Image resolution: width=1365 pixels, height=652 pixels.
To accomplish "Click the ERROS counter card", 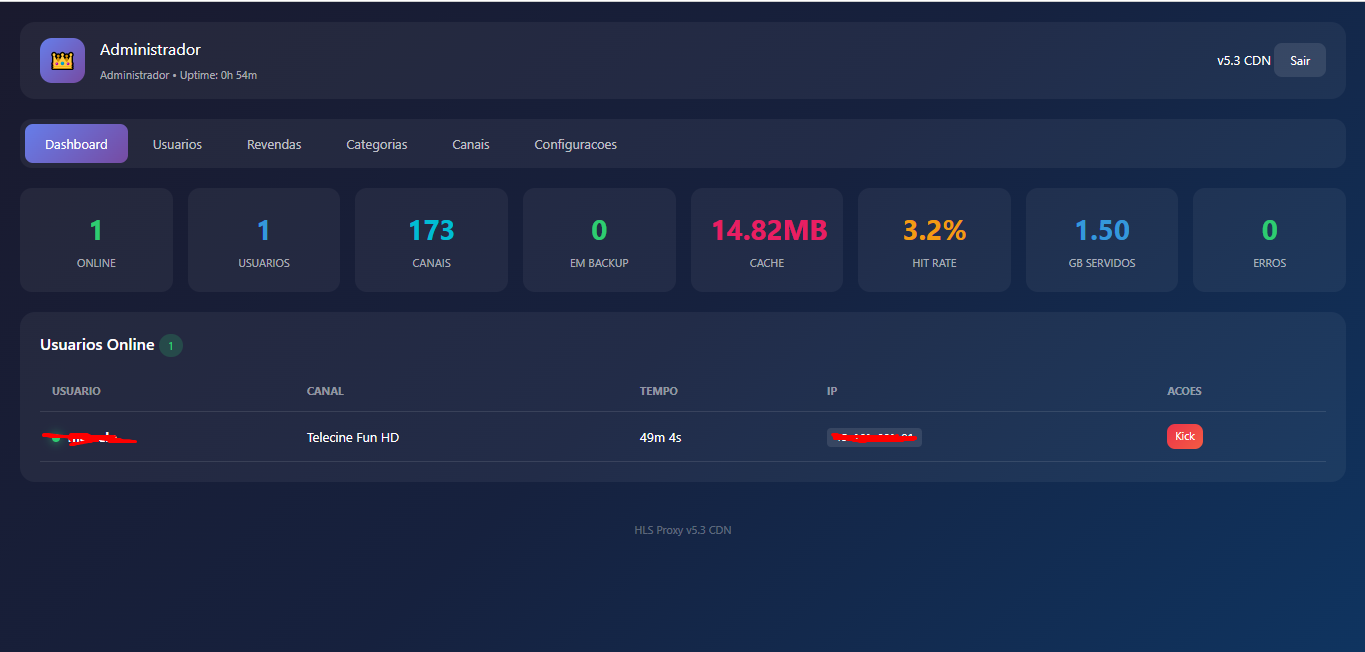I will tap(1269, 240).
